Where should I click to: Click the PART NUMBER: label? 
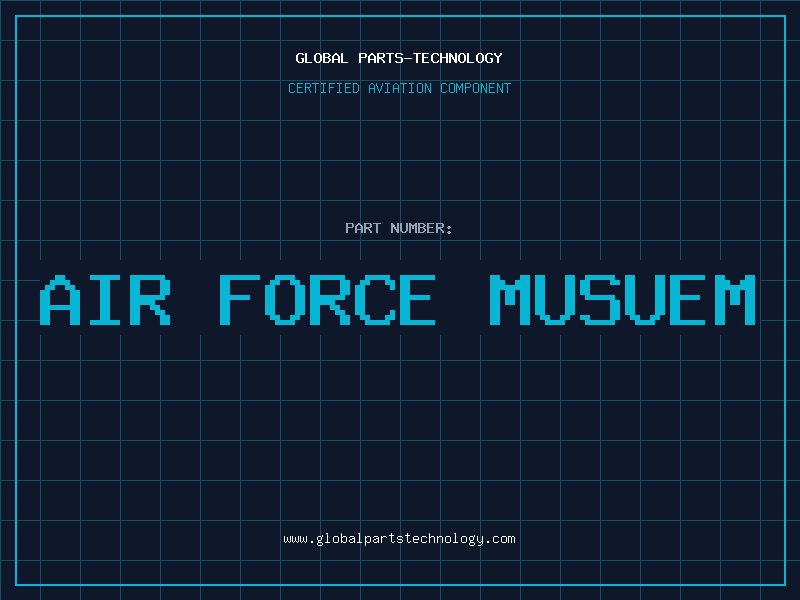(x=399, y=228)
